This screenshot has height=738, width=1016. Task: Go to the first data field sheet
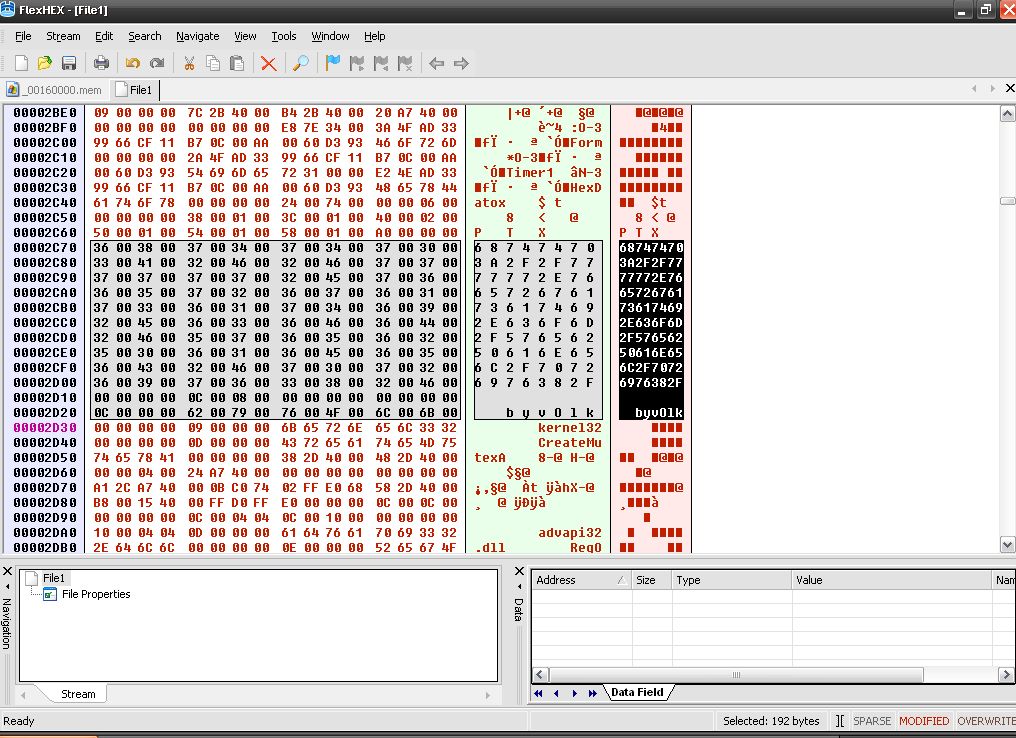click(538, 693)
